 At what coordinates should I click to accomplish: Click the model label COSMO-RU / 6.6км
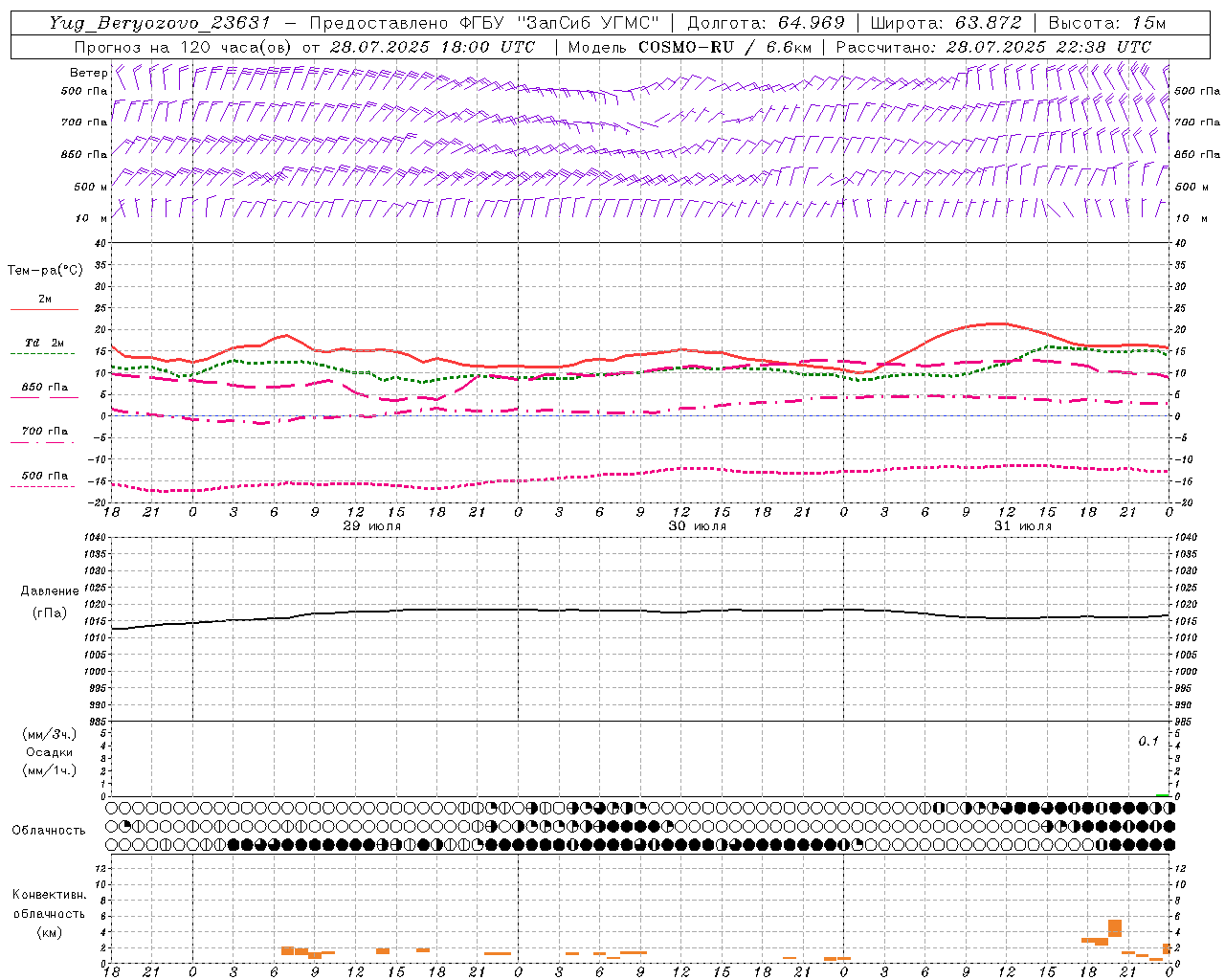[x=724, y=47]
